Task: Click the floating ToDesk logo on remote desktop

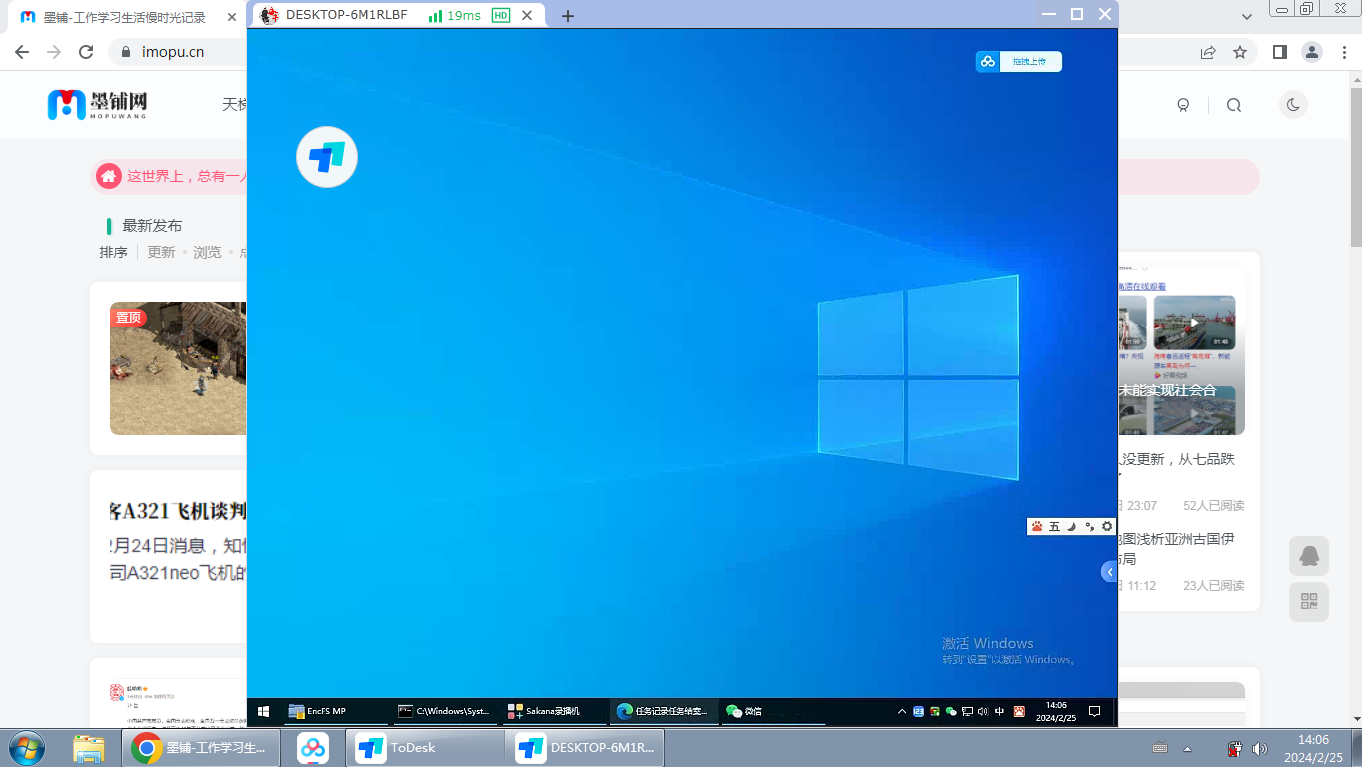Action: point(327,157)
